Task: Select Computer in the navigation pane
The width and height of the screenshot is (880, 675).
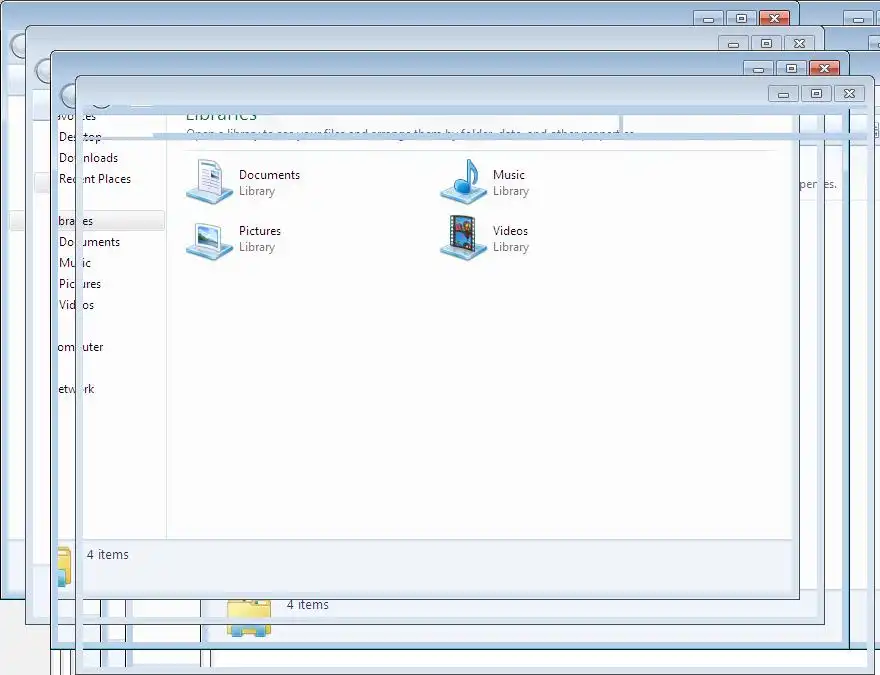Action: pos(80,347)
